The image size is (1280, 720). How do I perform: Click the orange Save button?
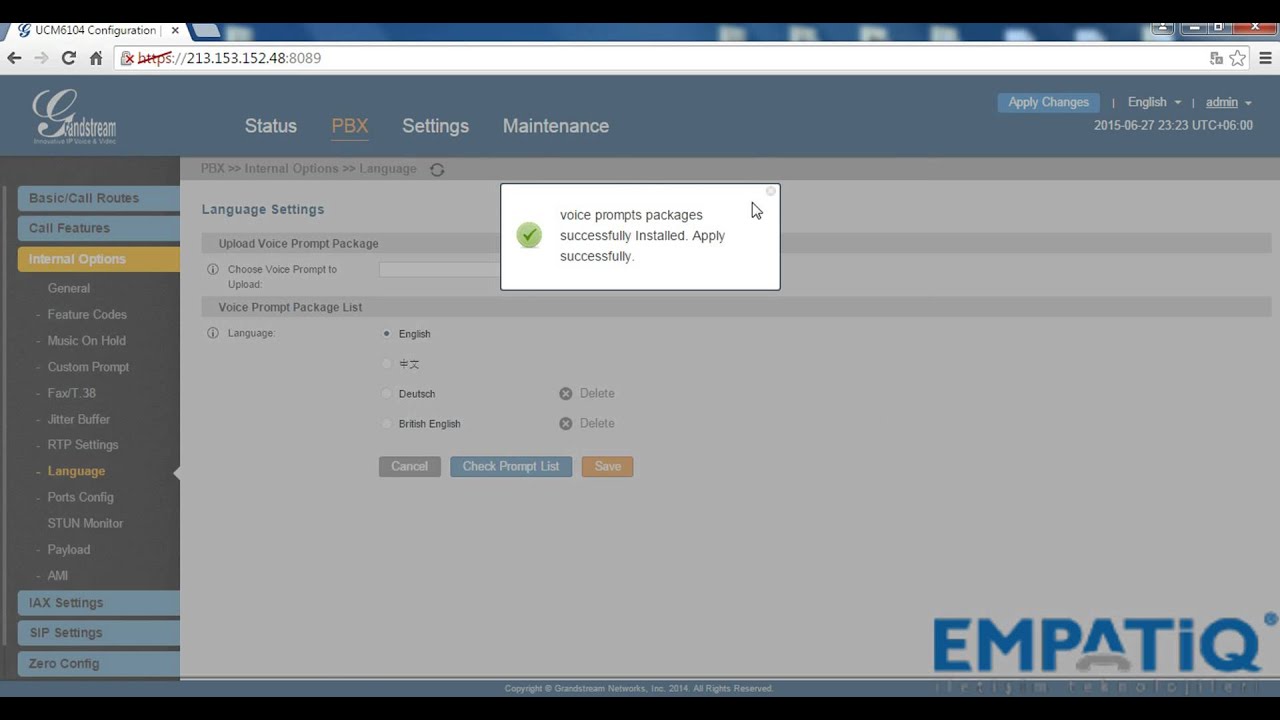click(607, 467)
